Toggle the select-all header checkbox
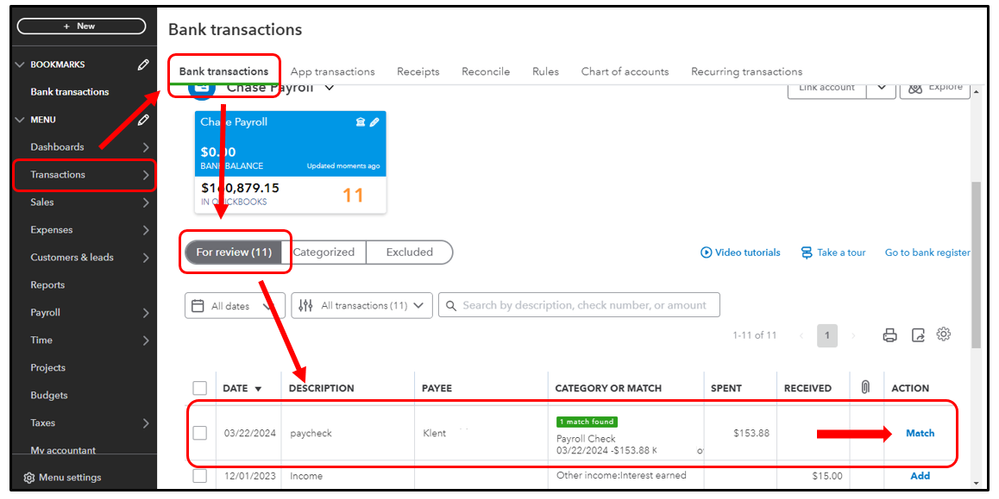 (x=200, y=388)
